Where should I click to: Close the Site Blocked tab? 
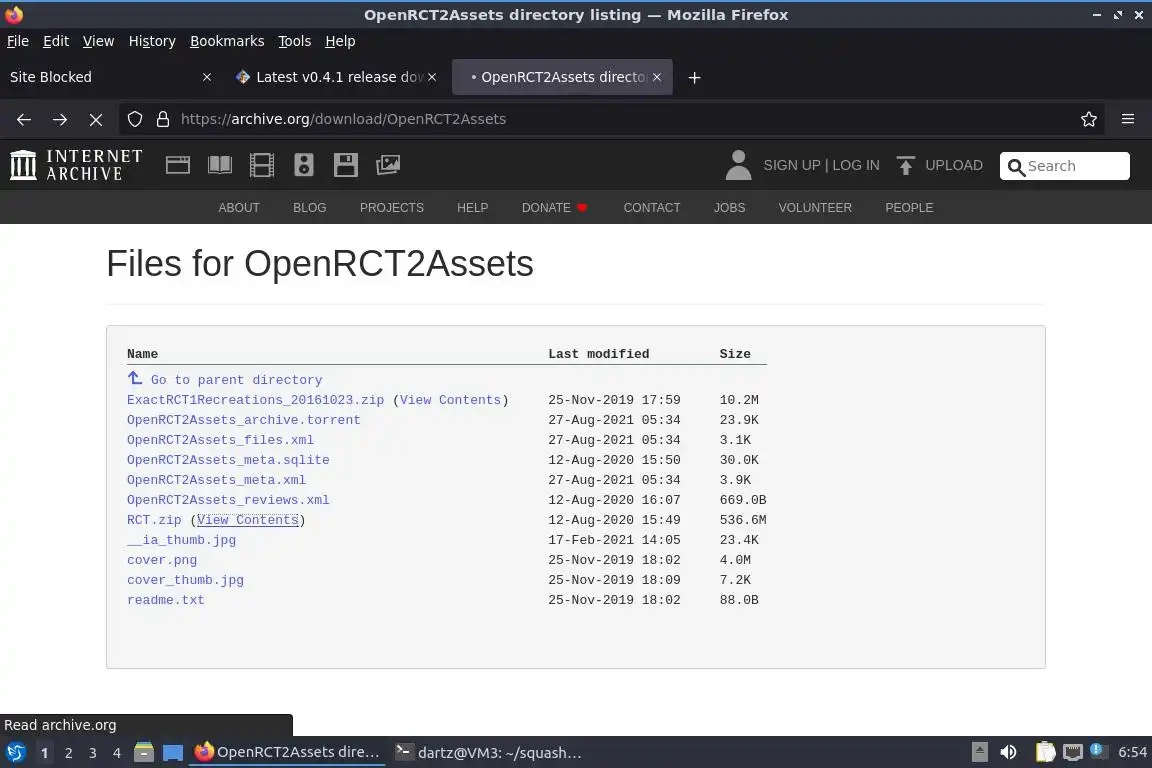[207, 77]
